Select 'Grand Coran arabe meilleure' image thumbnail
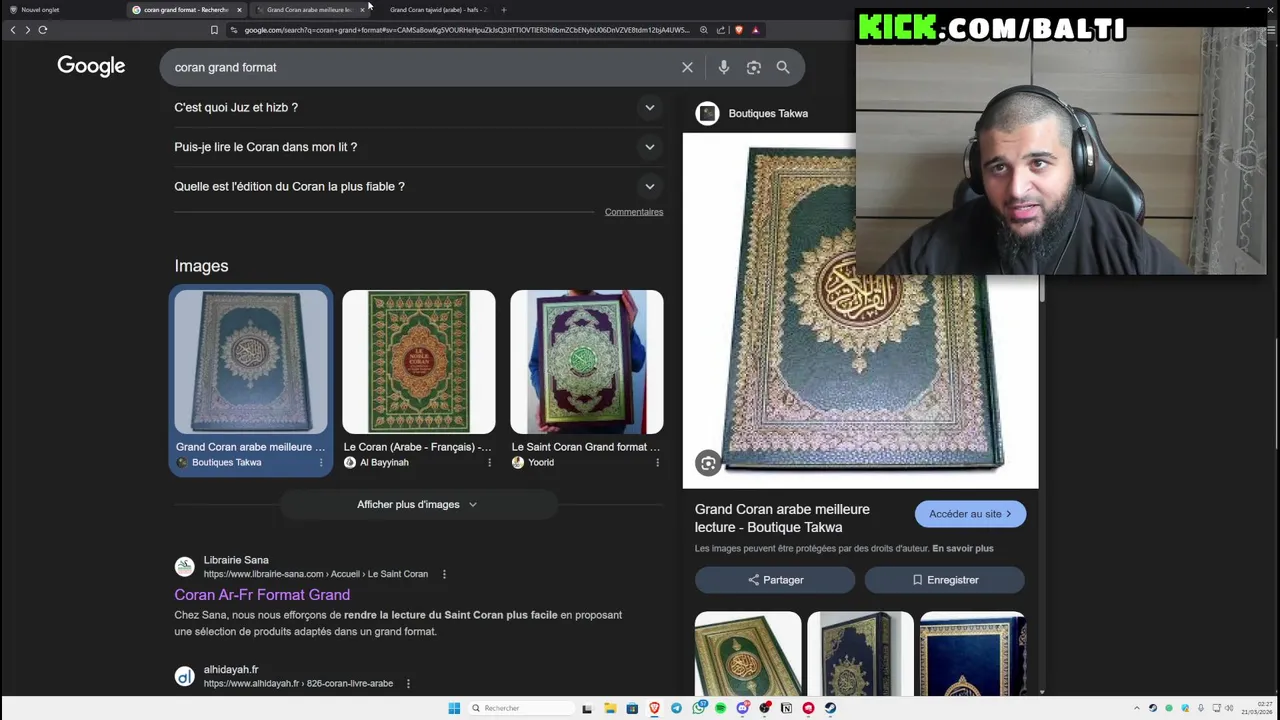The height and width of the screenshot is (720, 1280). click(250, 362)
